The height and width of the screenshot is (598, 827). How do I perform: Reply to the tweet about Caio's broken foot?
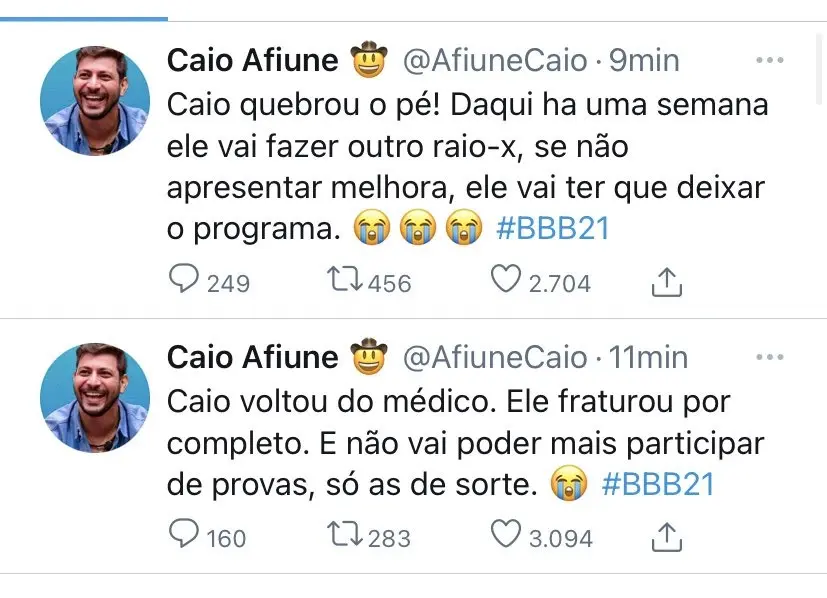tap(183, 281)
